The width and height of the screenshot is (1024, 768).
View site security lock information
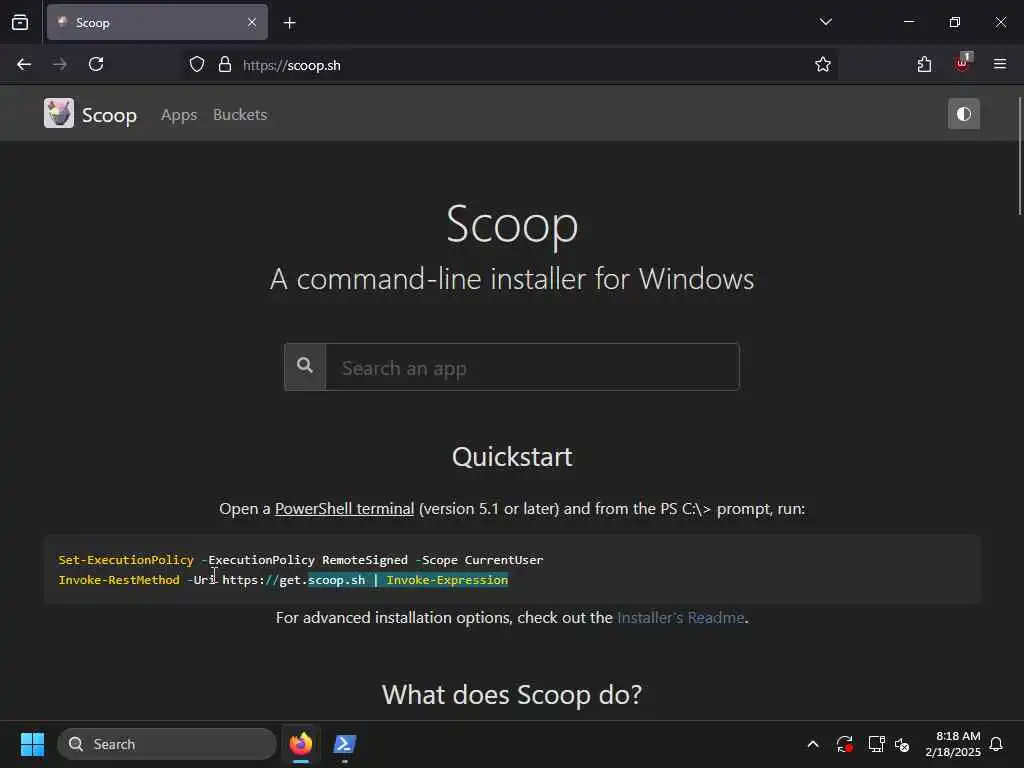tap(225, 65)
